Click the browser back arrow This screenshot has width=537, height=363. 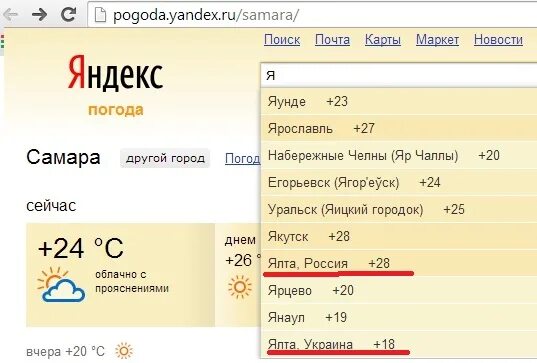11,15
